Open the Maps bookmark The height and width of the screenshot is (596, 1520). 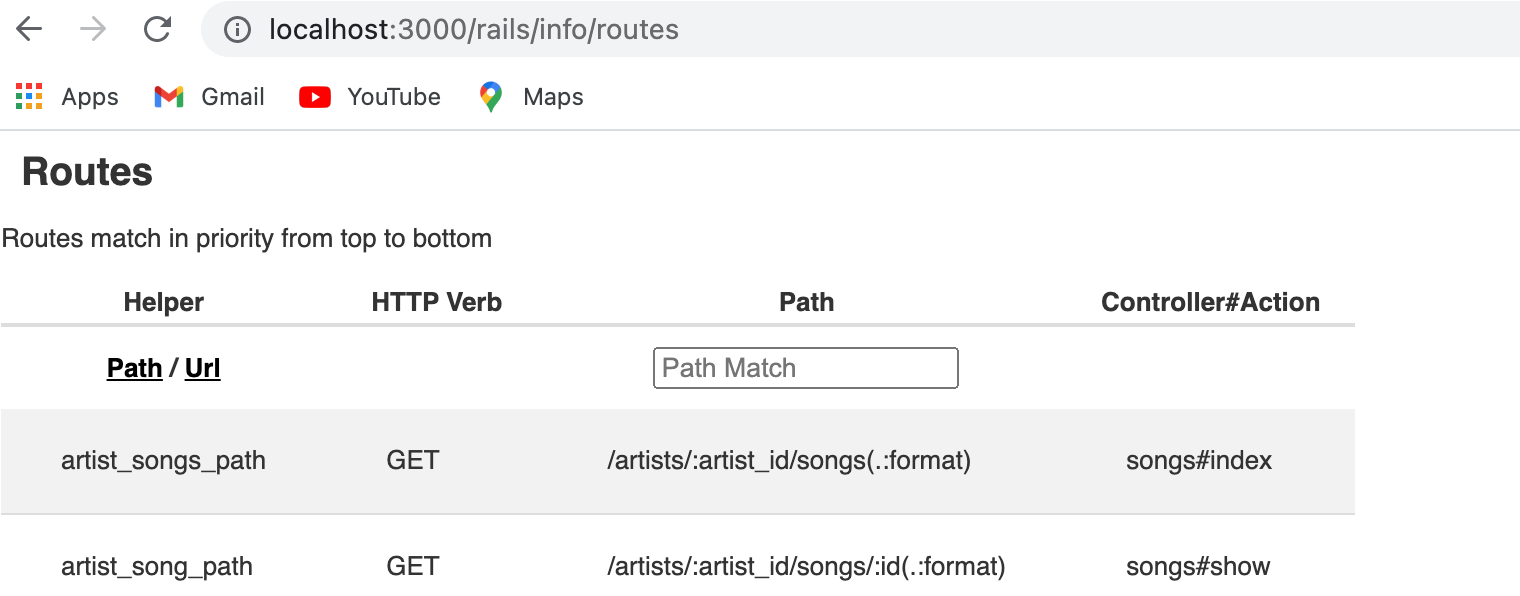coord(530,96)
